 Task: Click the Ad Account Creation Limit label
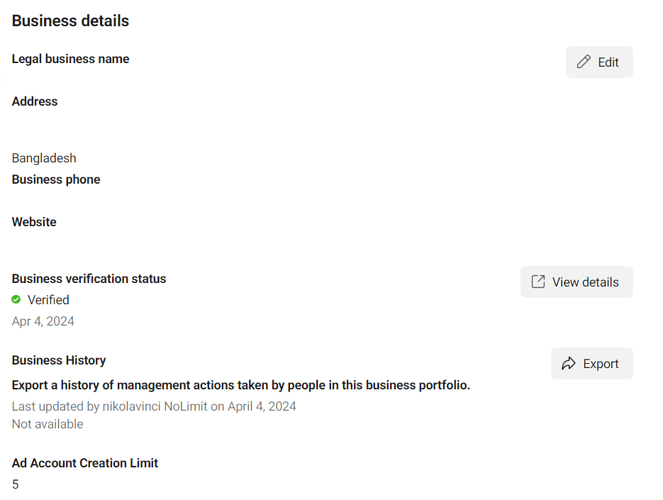pos(85,463)
